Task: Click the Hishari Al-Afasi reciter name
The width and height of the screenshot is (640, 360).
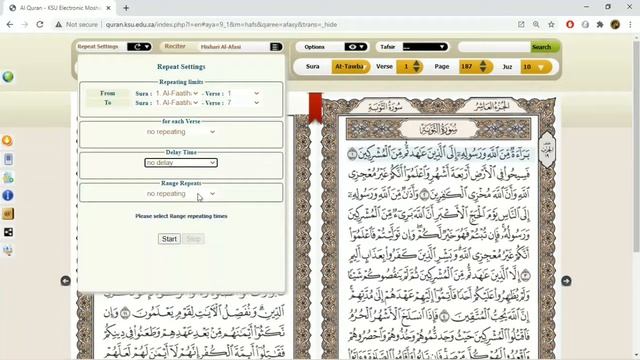Action: coord(221,47)
